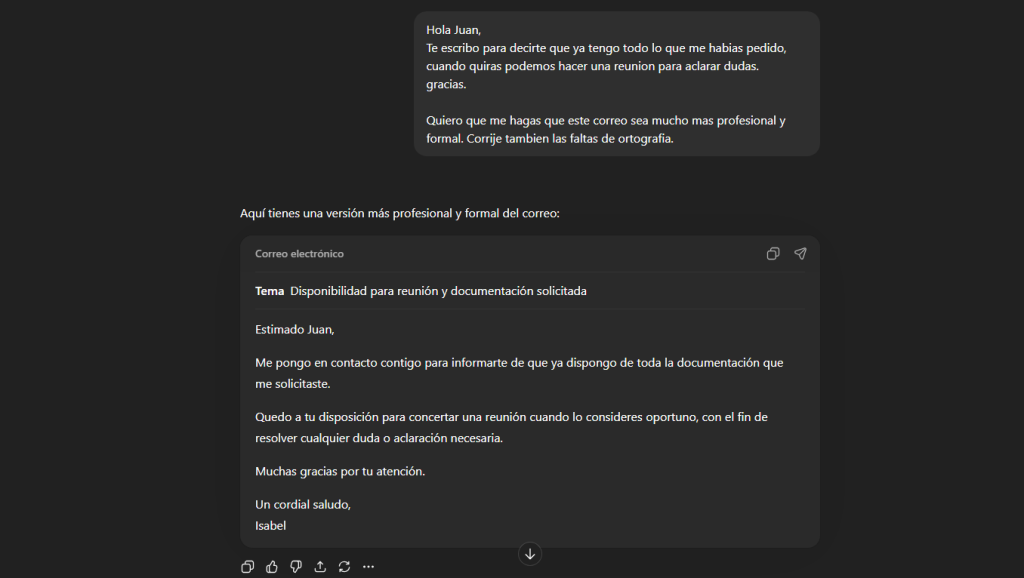Copy the email using the card header copy icon

pyautogui.click(x=772, y=253)
